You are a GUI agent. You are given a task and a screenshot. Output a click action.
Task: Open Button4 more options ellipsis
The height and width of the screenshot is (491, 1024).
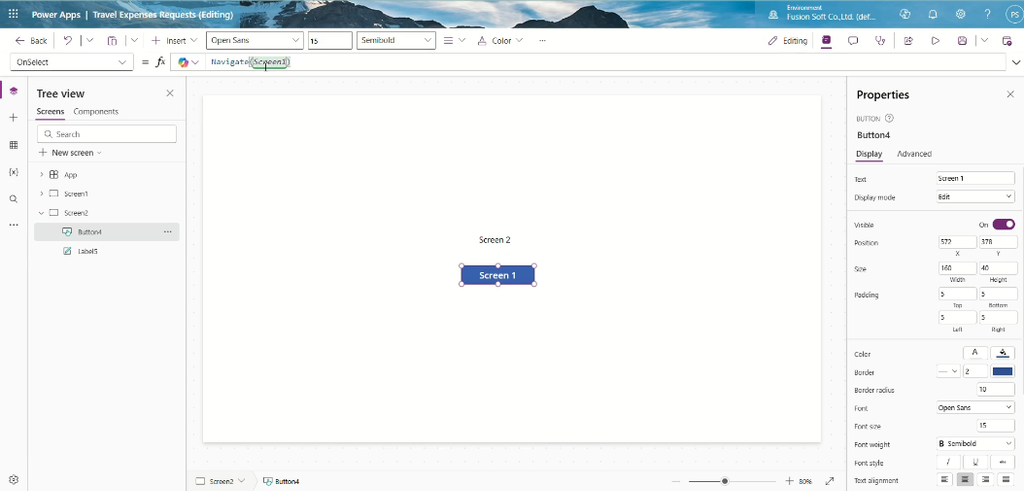(x=168, y=232)
